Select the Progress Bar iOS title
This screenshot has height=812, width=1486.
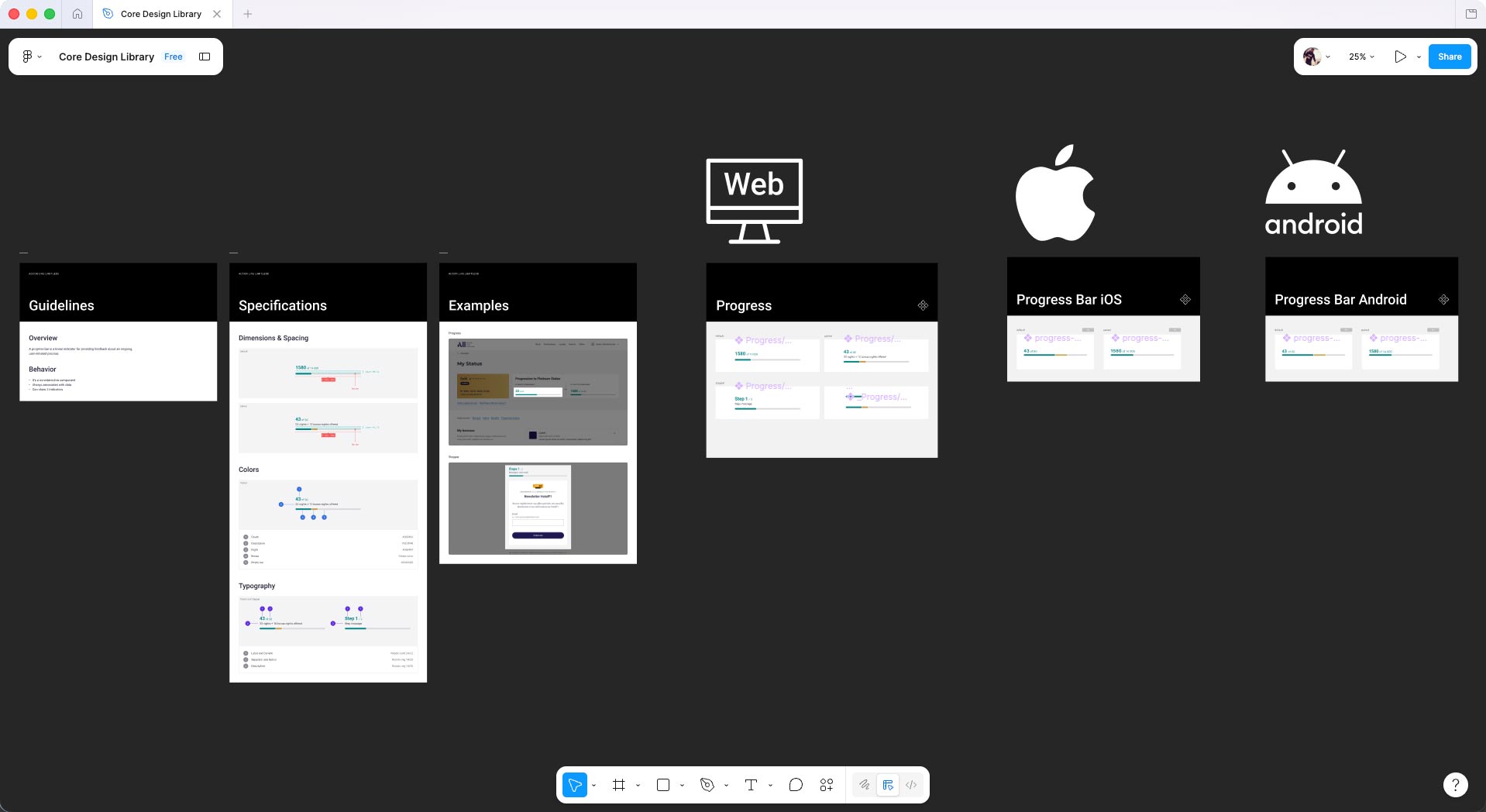1069,300
